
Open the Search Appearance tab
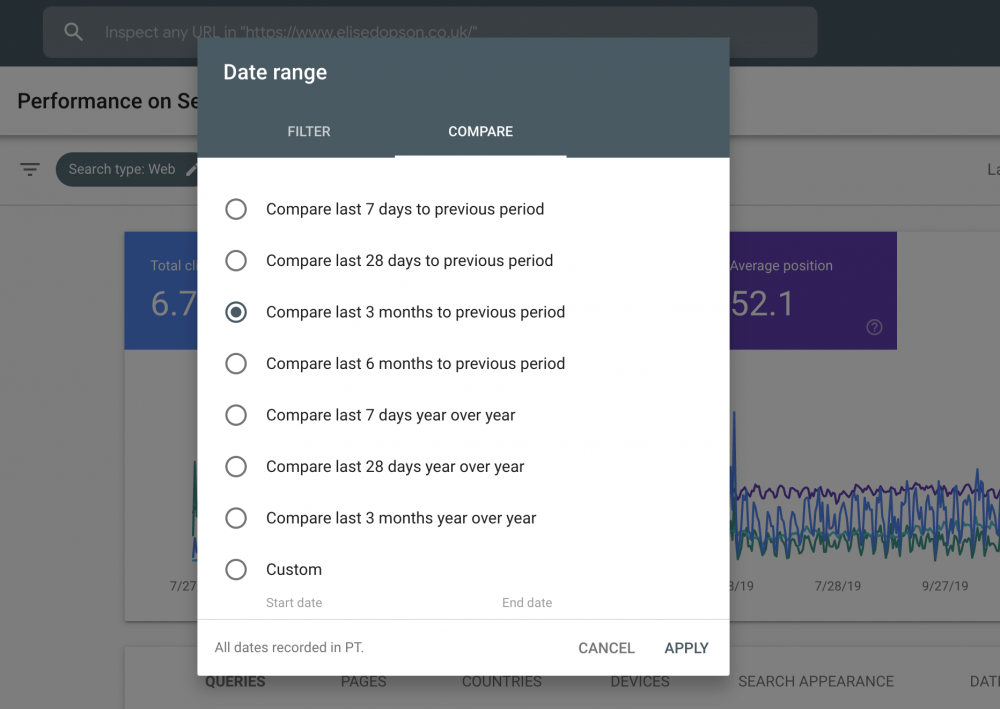point(816,681)
